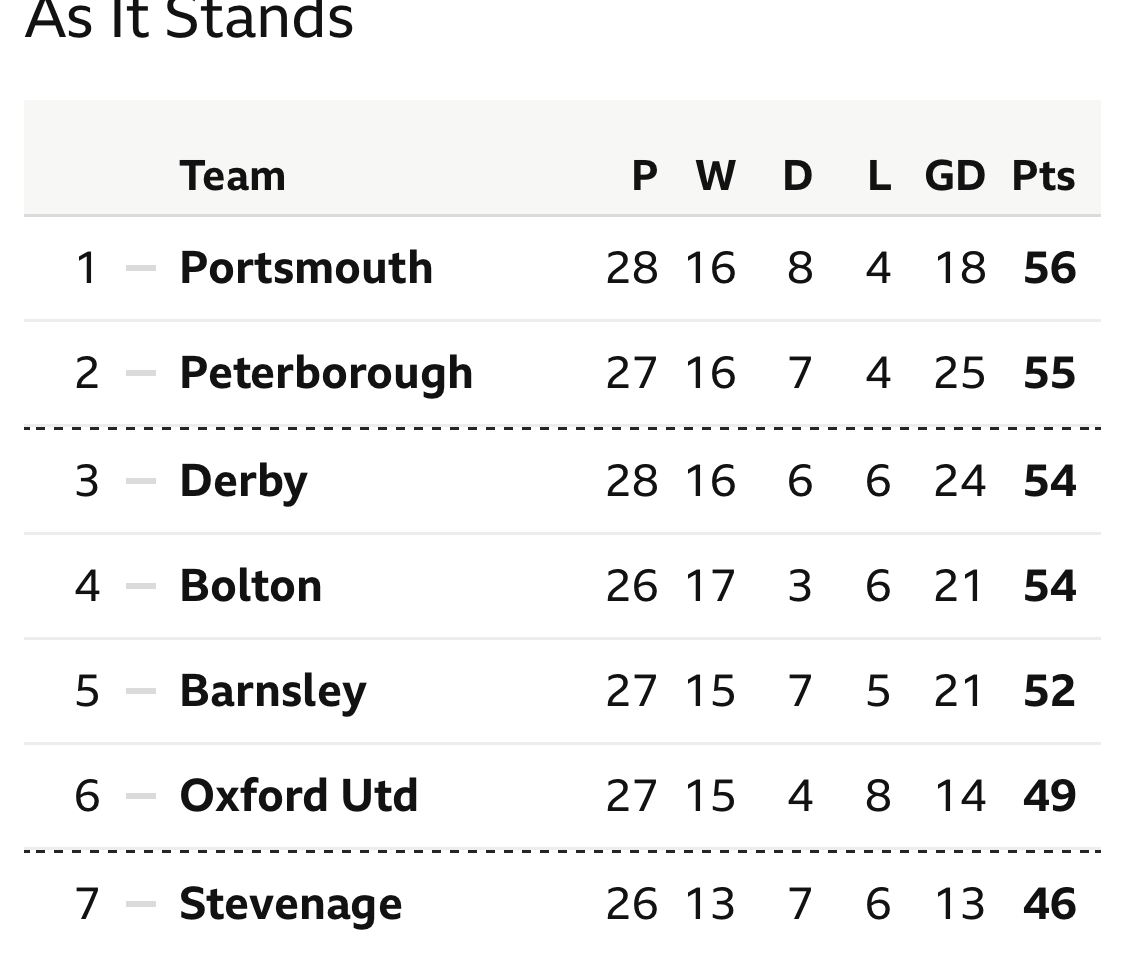1125x955 pixels.
Task: Select Stevenage in the standings
Action: (291, 903)
